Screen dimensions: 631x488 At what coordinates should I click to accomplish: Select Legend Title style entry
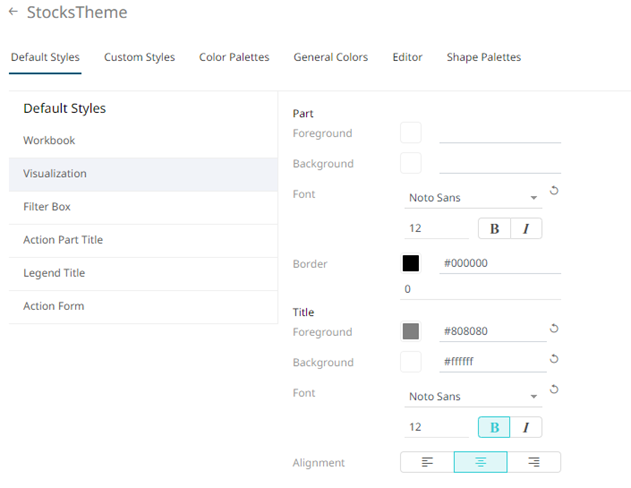pyautogui.click(x=54, y=273)
